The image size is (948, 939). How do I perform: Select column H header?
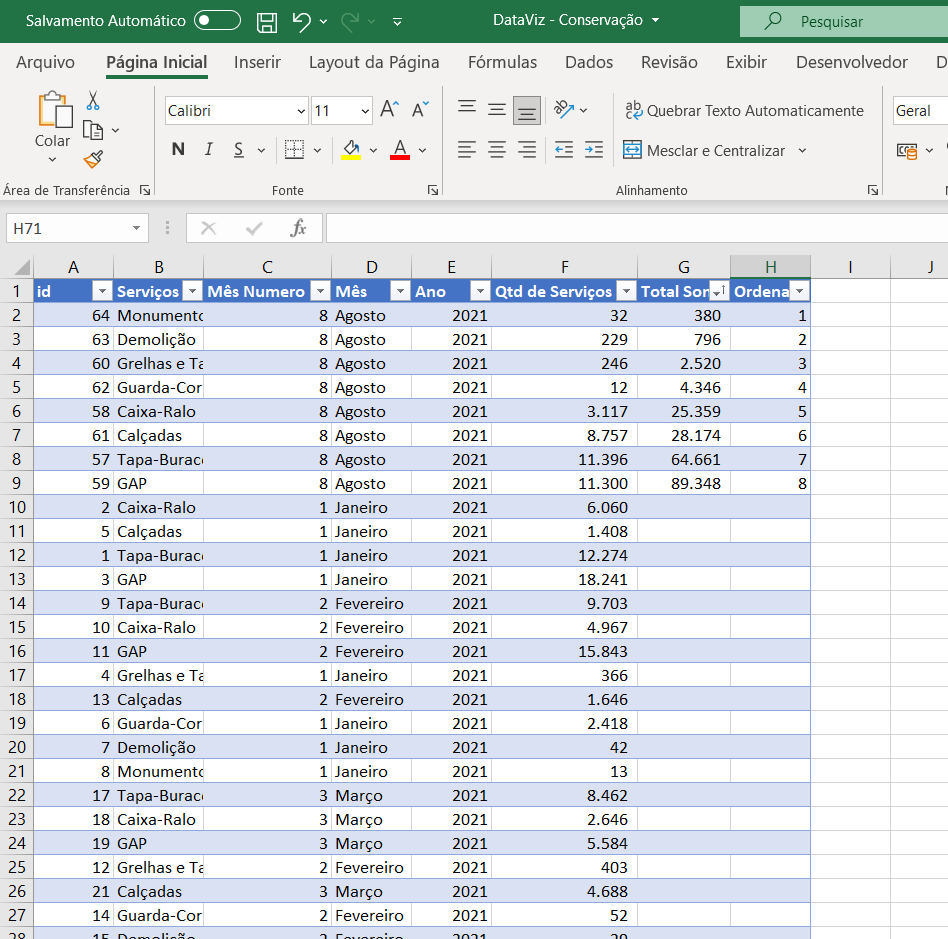[x=770, y=267]
